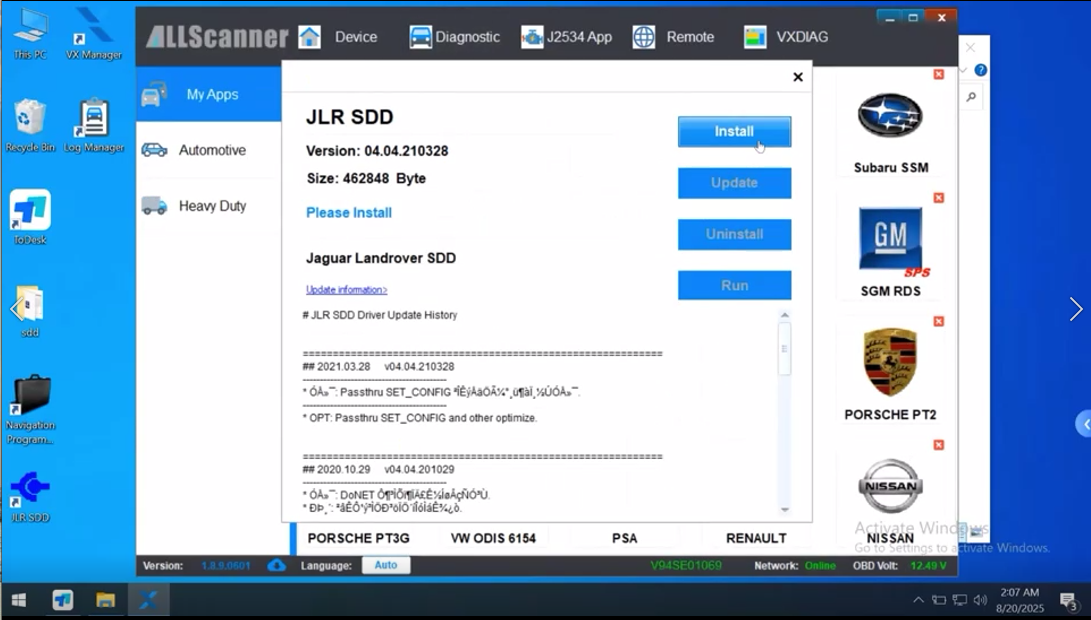Screen dimensions: 1091x620
Task: Open the Windows Start menu
Action: point(19,601)
